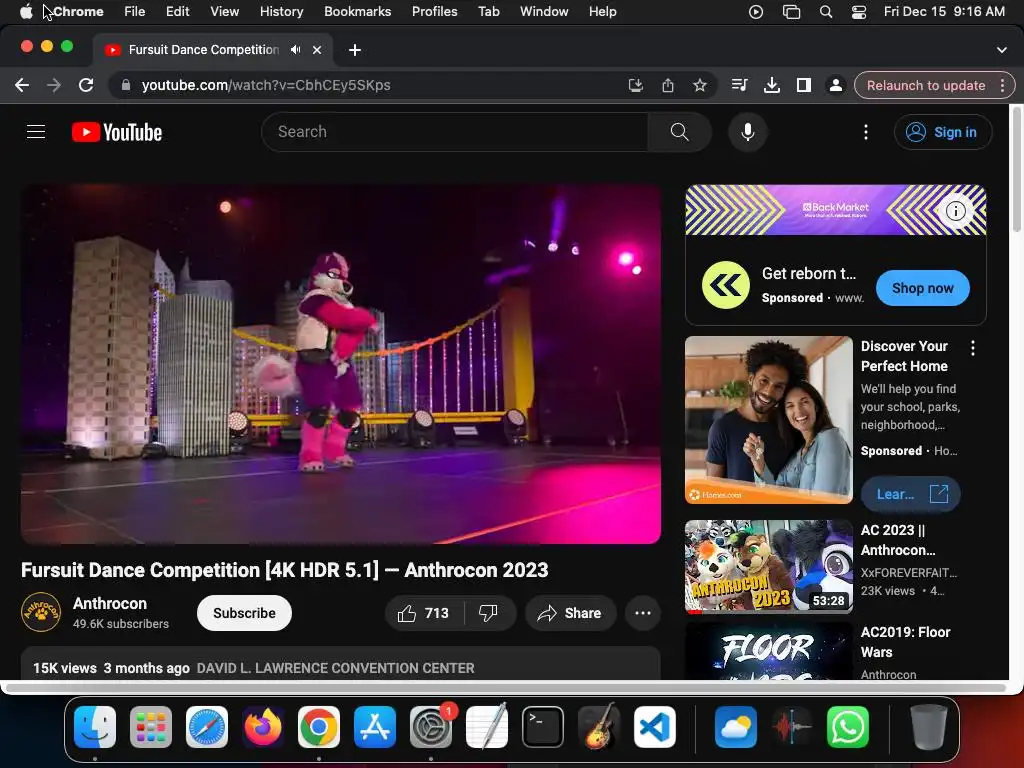Screen dimensions: 1024x768
Task: Bookmark this page with the star icon
Action: (x=699, y=85)
